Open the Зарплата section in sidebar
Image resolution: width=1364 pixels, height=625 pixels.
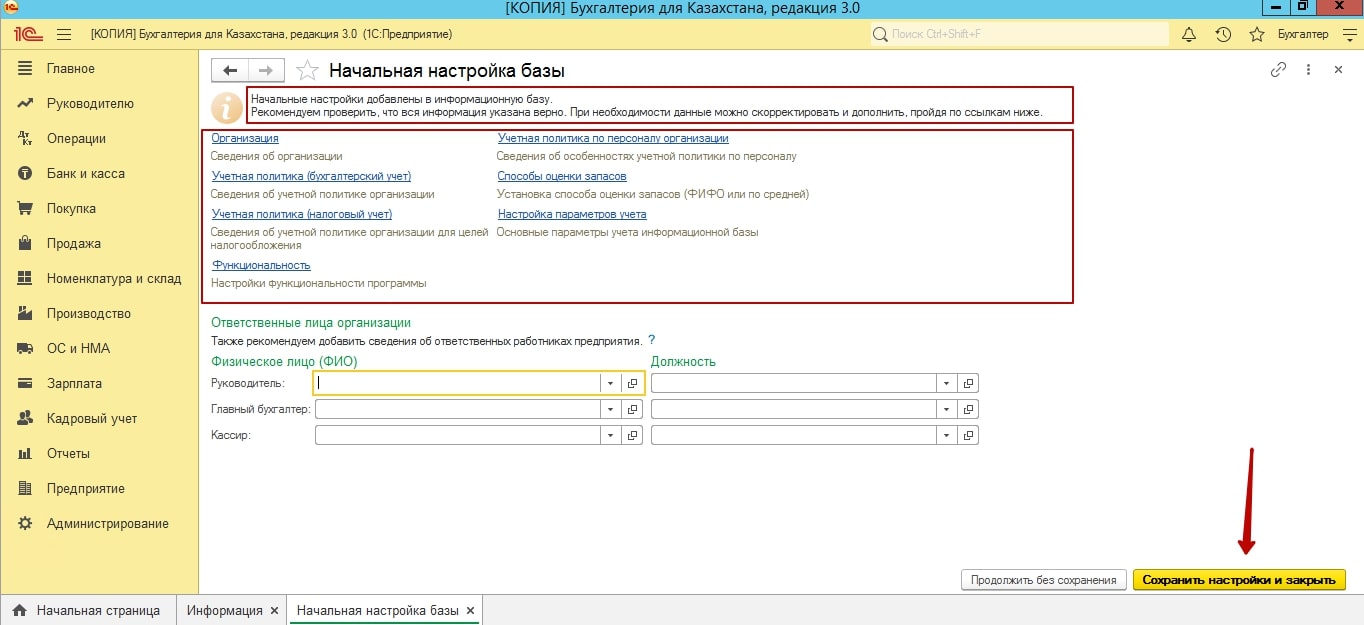(x=74, y=383)
